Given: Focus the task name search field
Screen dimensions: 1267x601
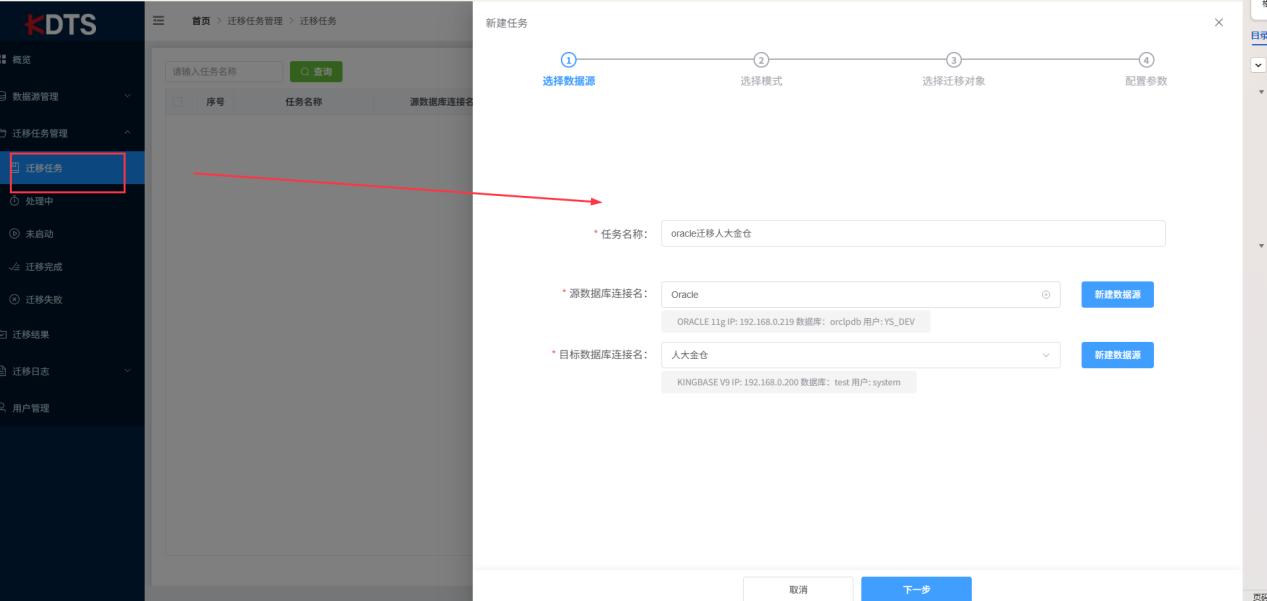Looking at the screenshot, I should [224, 72].
